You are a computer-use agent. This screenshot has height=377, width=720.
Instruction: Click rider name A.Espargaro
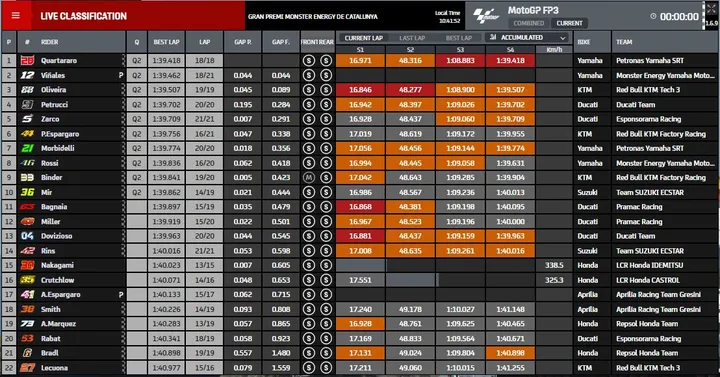coord(60,294)
